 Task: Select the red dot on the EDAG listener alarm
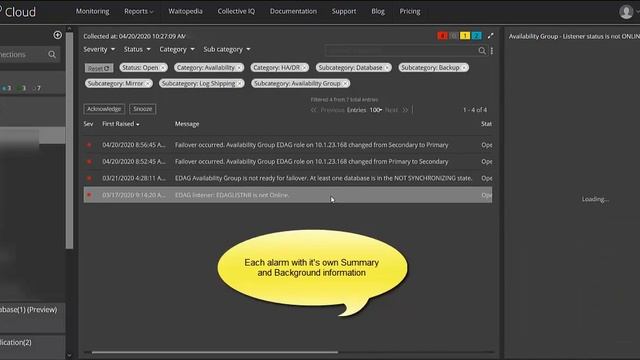click(x=89, y=195)
